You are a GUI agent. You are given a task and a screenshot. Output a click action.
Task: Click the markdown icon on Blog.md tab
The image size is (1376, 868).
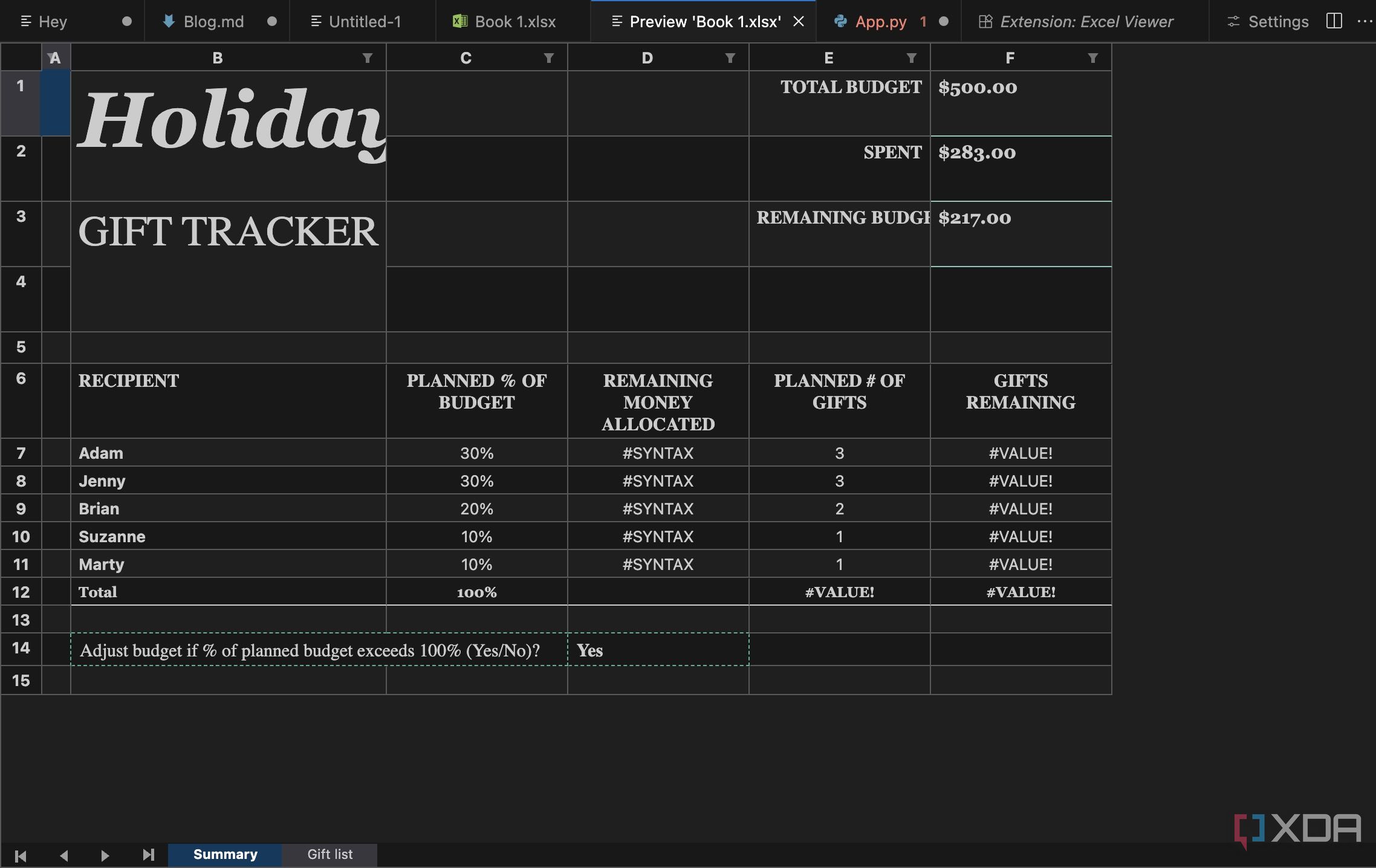coord(169,21)
